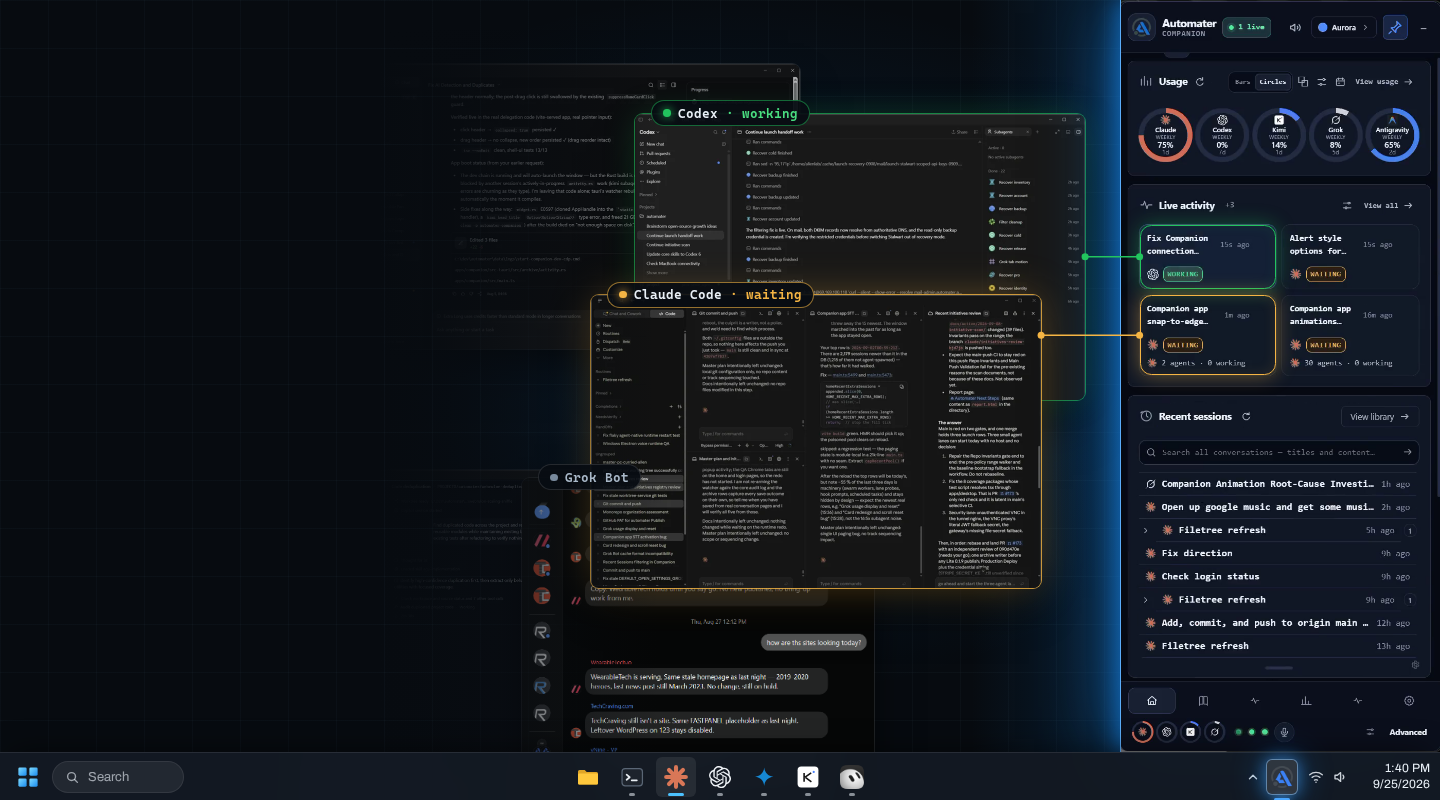The height and width of the screenshot is (800, 1440).
Task: Open the Alert style options activity card
Action: (x=1350, y=257)
